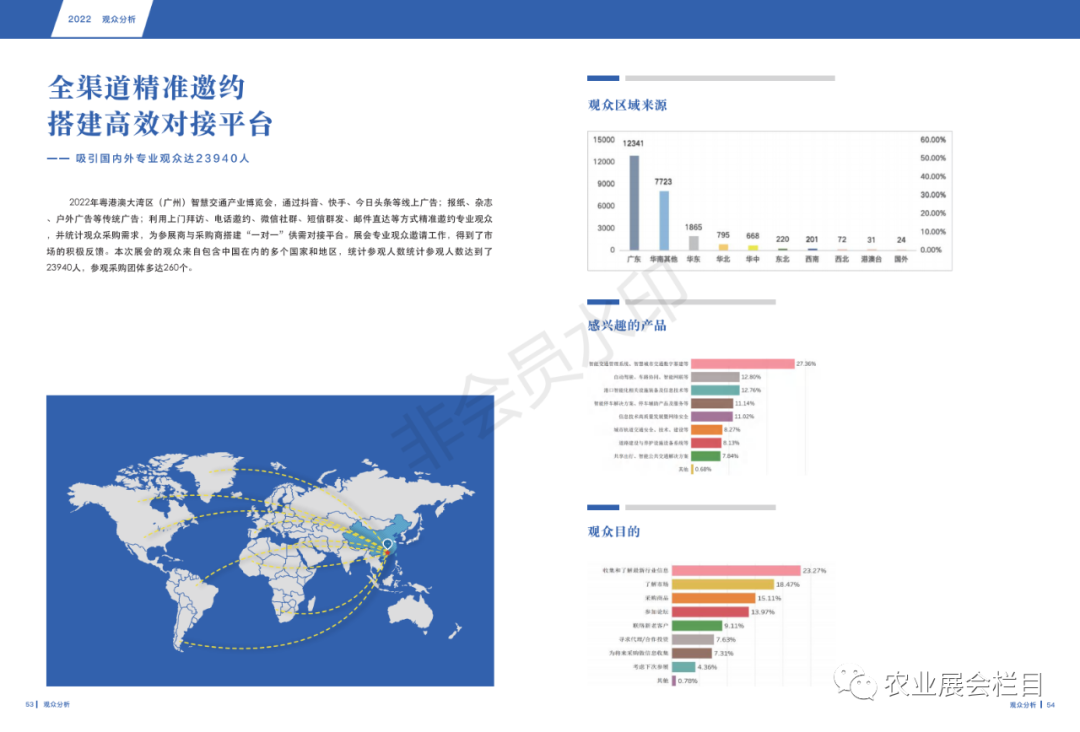1080x732 pixels.
Task: Select the heading '搭建高效对接平台'
Action: tap(160, 124)
